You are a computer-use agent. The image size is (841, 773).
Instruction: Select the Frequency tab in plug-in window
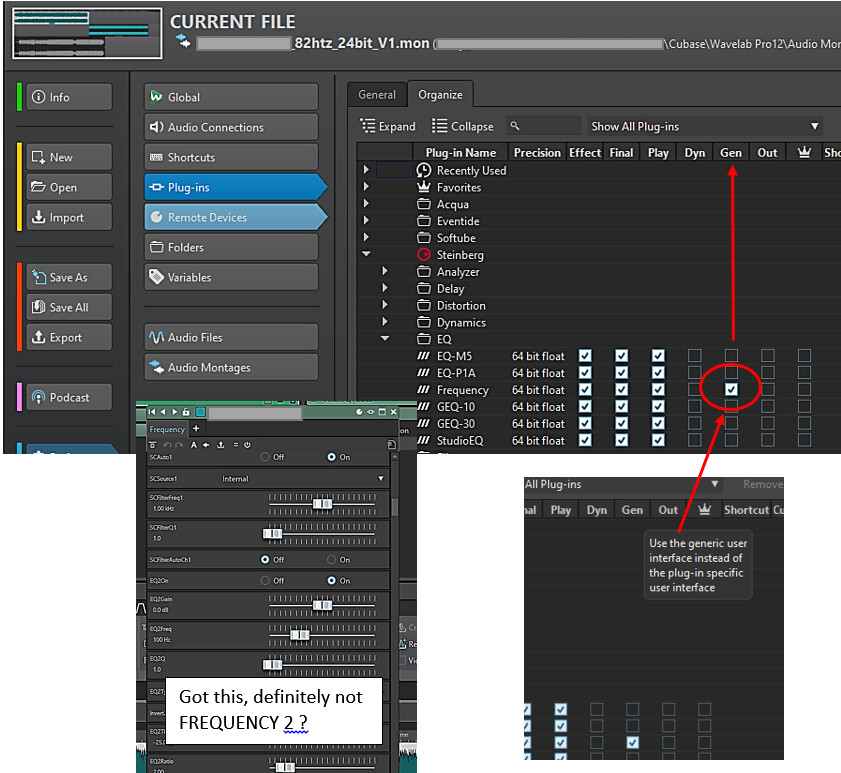(167, 429)
